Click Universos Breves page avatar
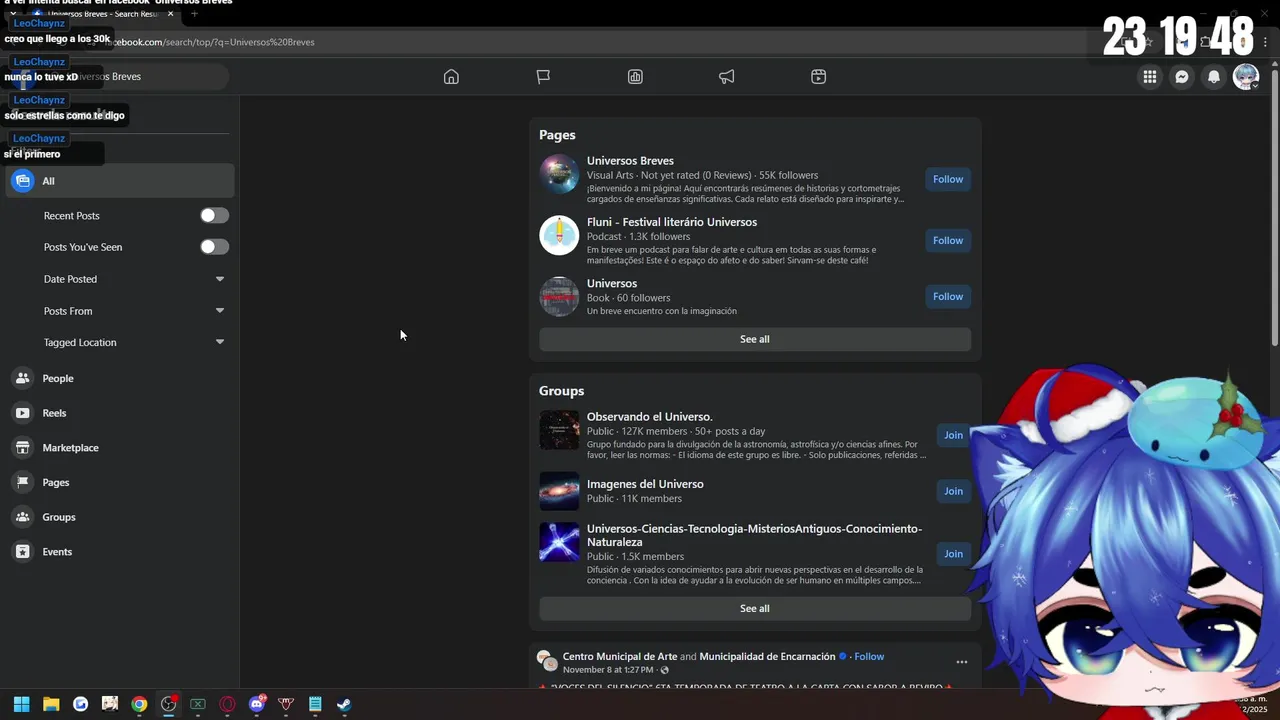 [x=559, y=174]
